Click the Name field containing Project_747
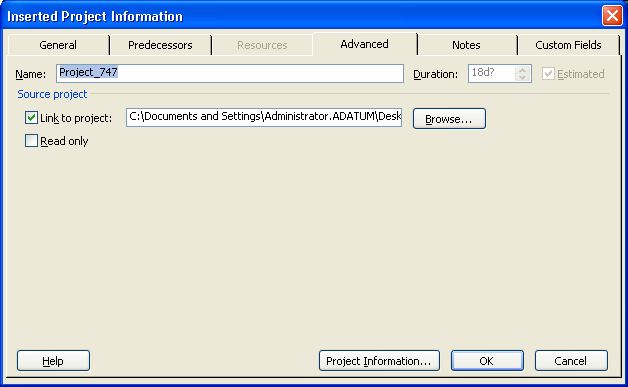Viewport: 628px width, 387px height. click(230, 73)
